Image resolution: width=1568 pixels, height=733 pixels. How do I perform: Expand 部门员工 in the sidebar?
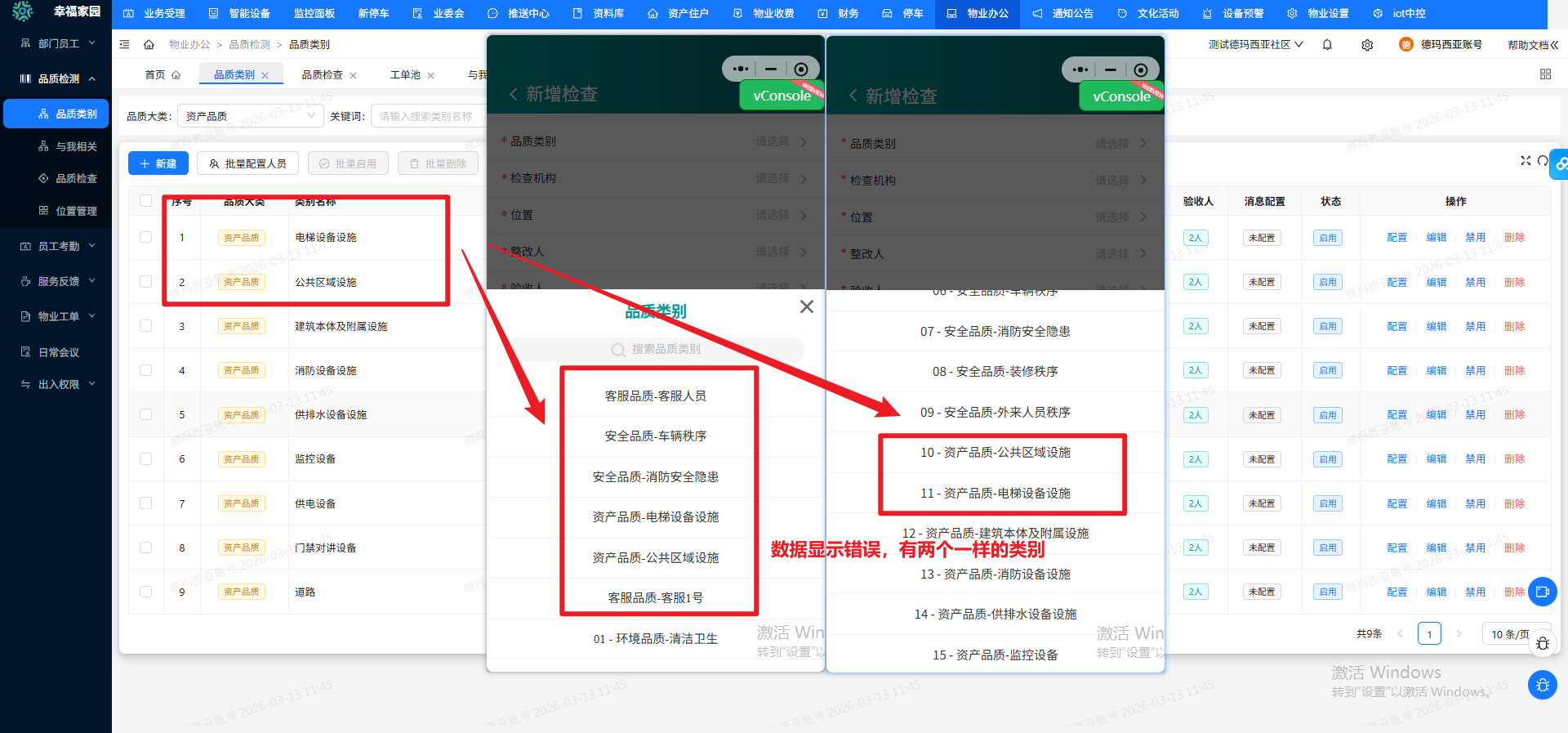[56, 43]
